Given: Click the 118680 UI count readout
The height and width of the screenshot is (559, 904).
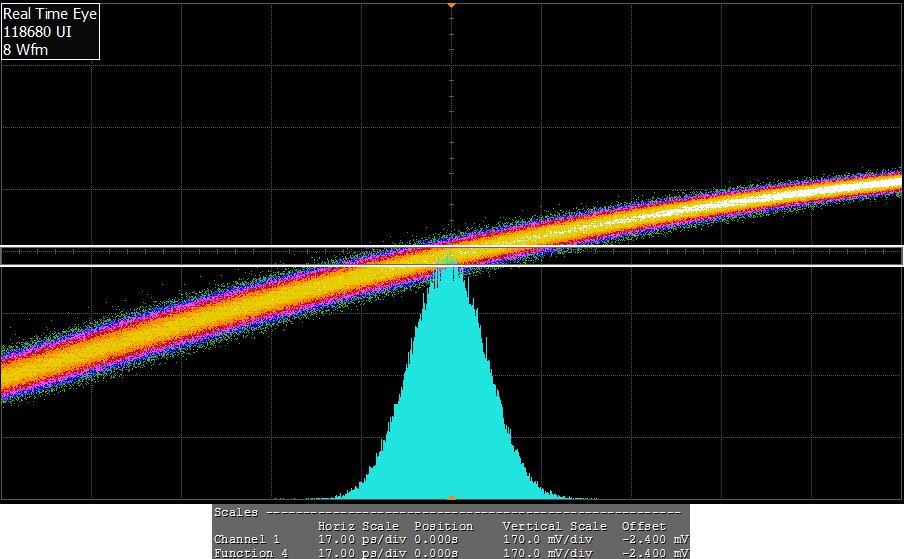Looking at the screenshot, I should point(37,32).
